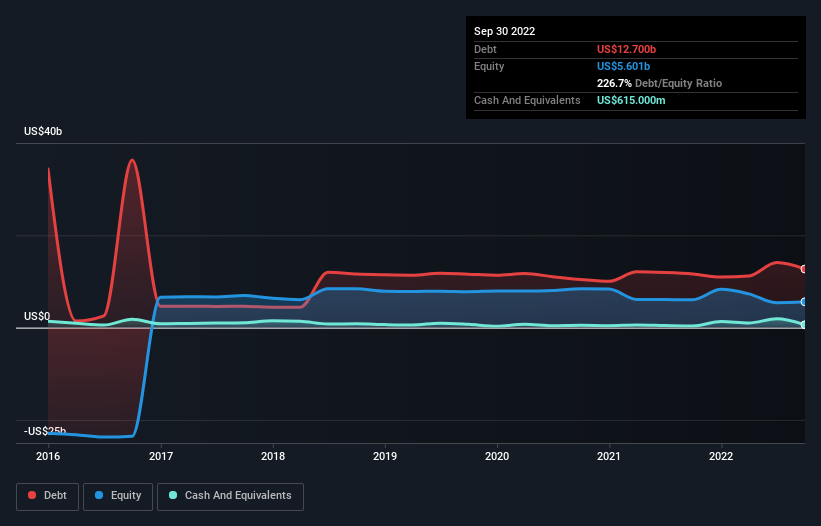
Task: Click the Equity label in tooltip
Action: point(489,66)
